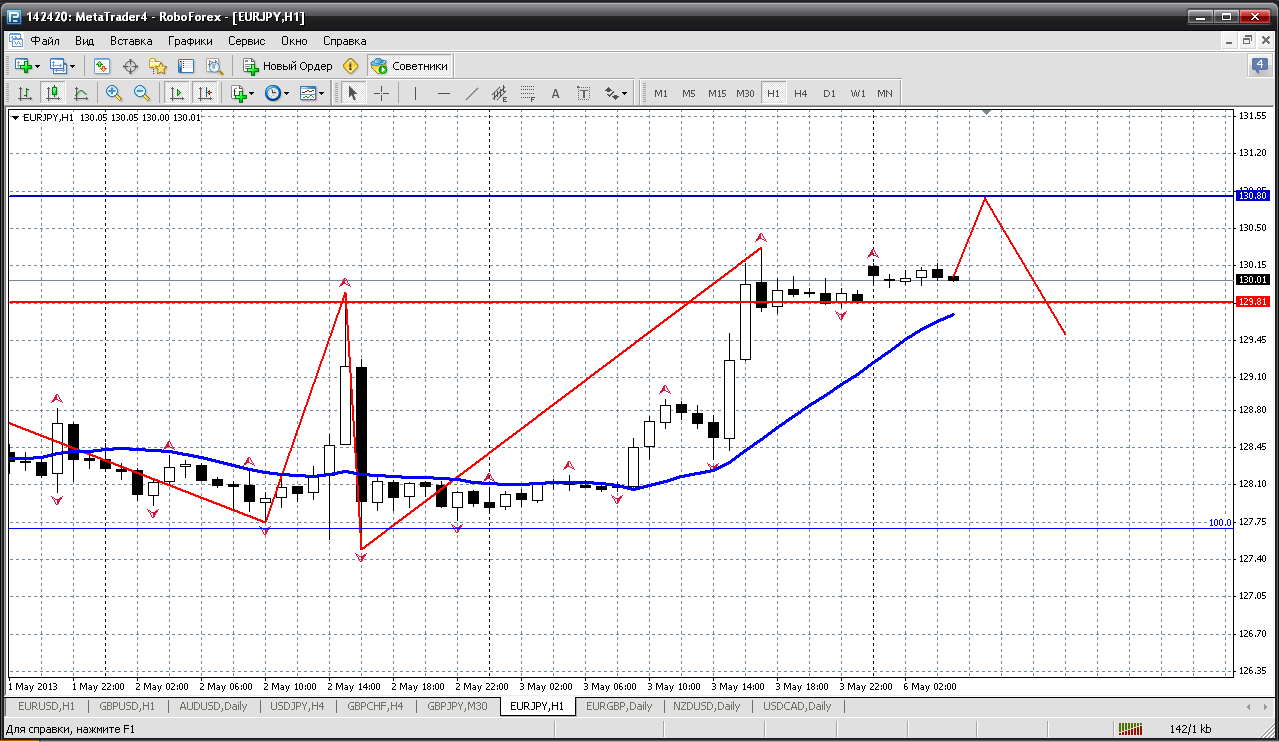Set timeframe to W1
The height and width of the screenshot is (742, 1279).
(x=858, y=93)
